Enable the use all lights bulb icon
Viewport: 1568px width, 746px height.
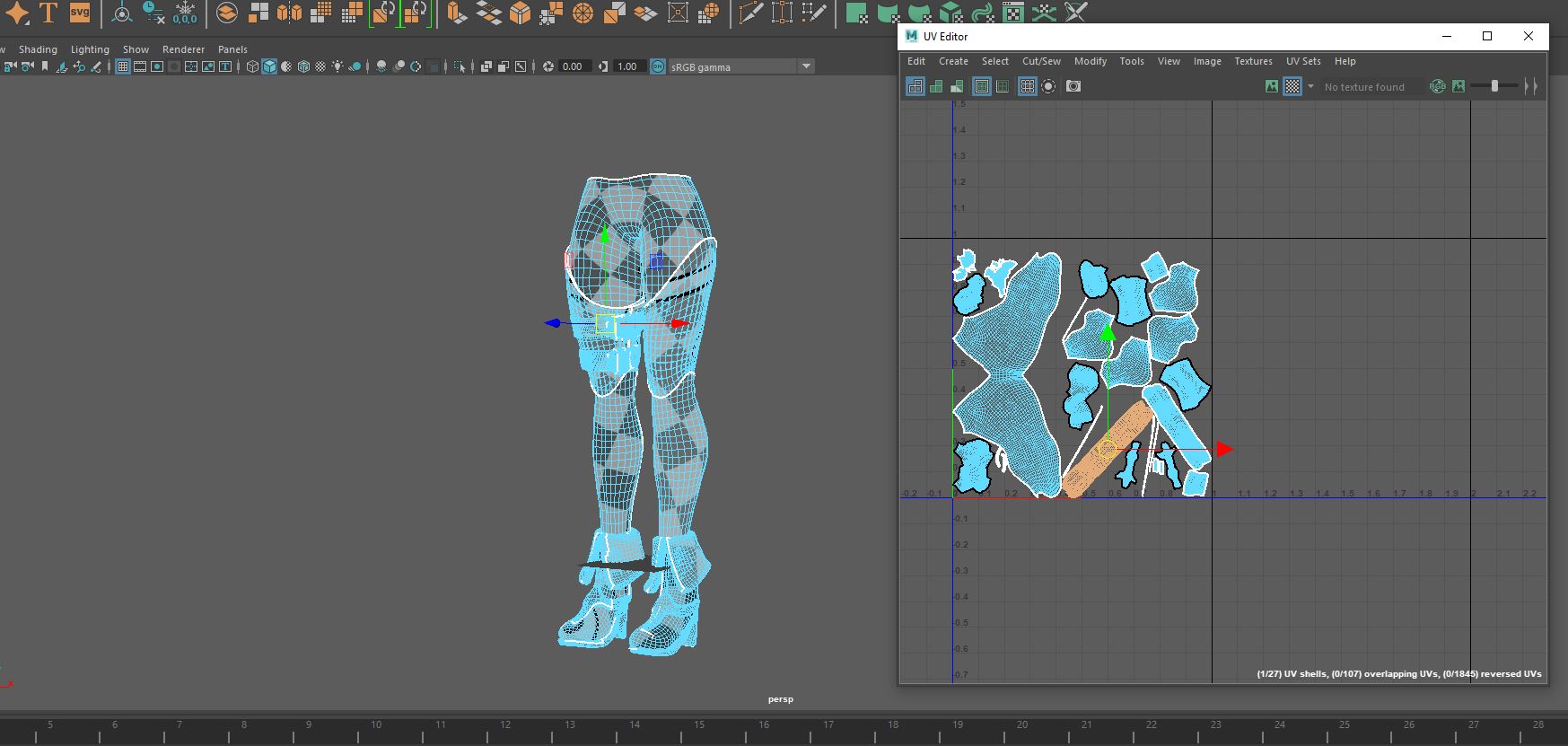coord(337,66)
